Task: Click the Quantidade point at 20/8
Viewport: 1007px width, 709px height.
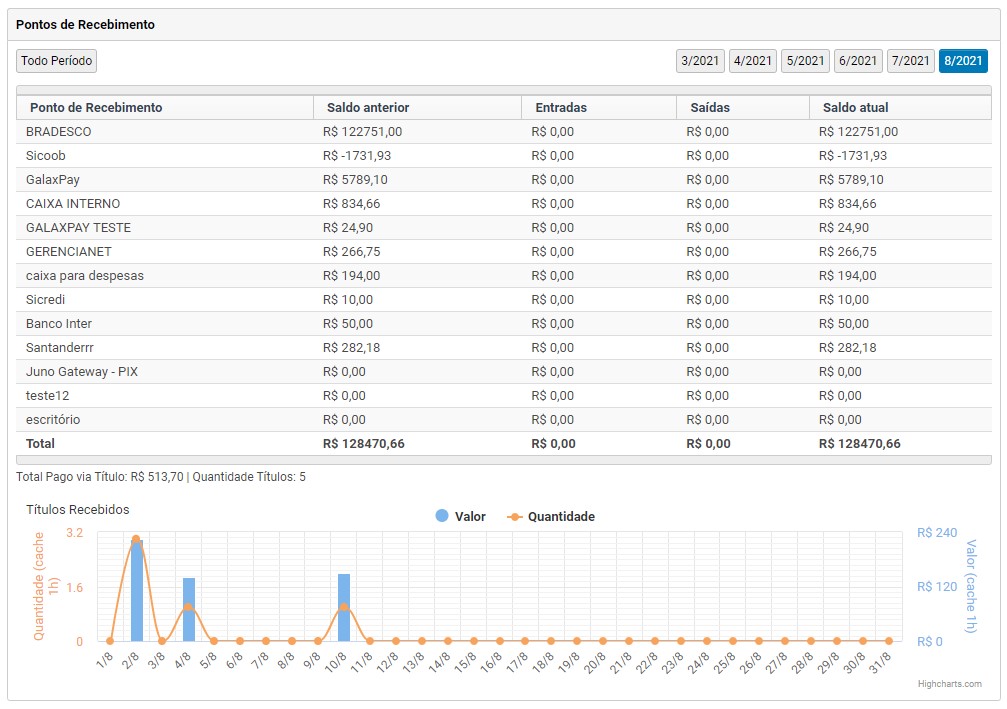Action: click(603, 641)
